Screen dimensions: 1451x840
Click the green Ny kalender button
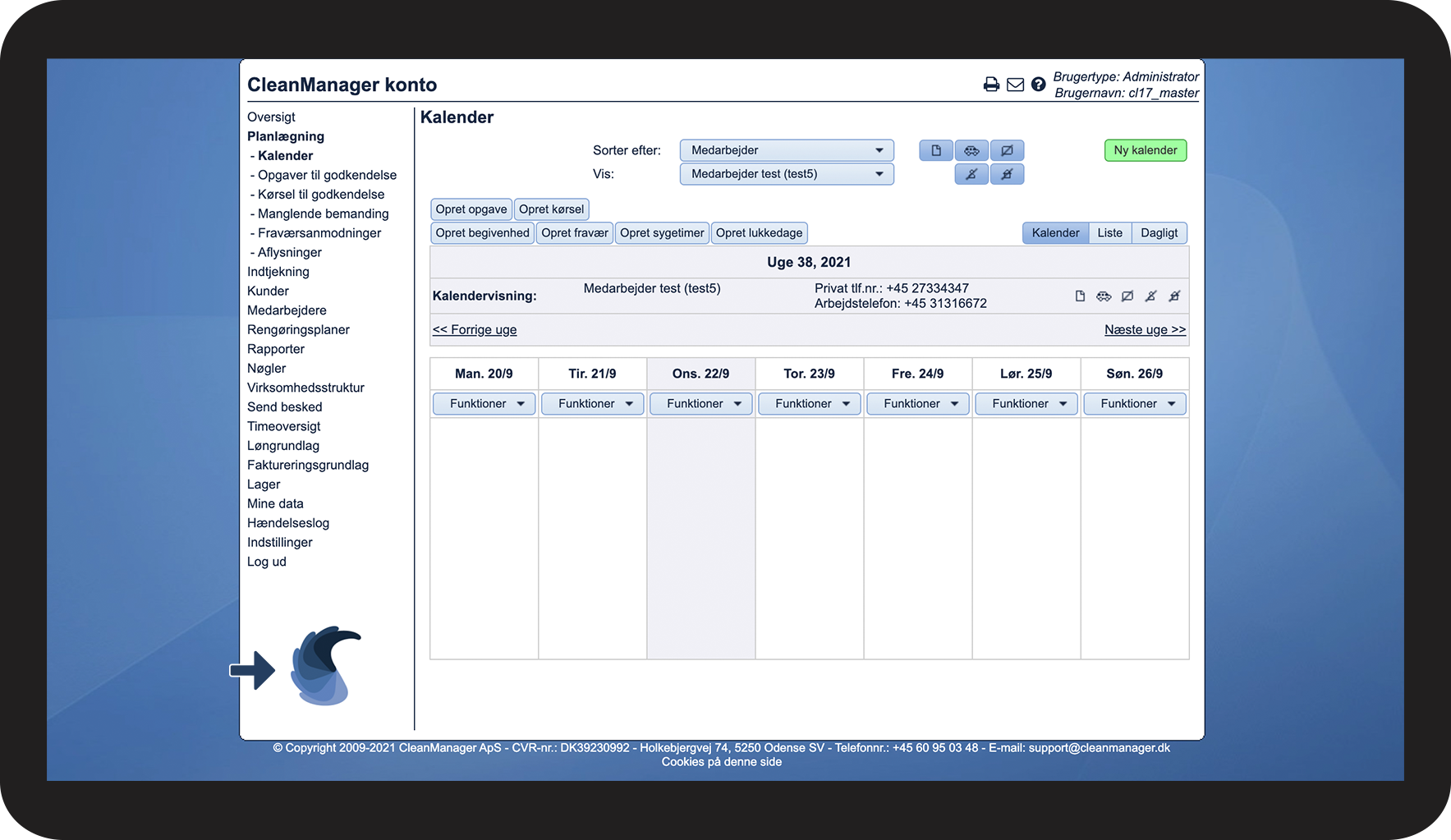pos(1145,150)
